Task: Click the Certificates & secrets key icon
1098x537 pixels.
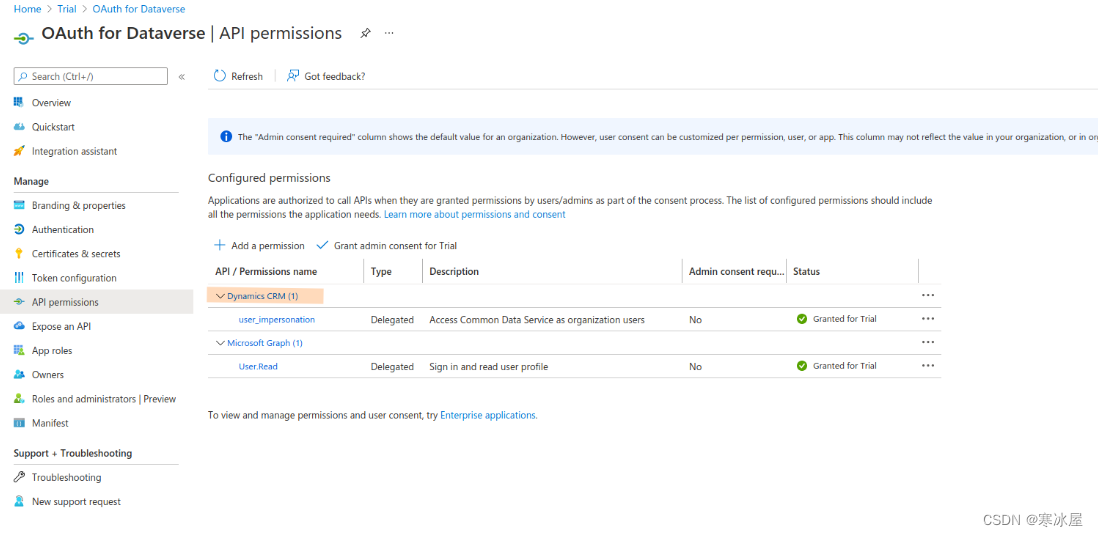Action: click(19, 253)
